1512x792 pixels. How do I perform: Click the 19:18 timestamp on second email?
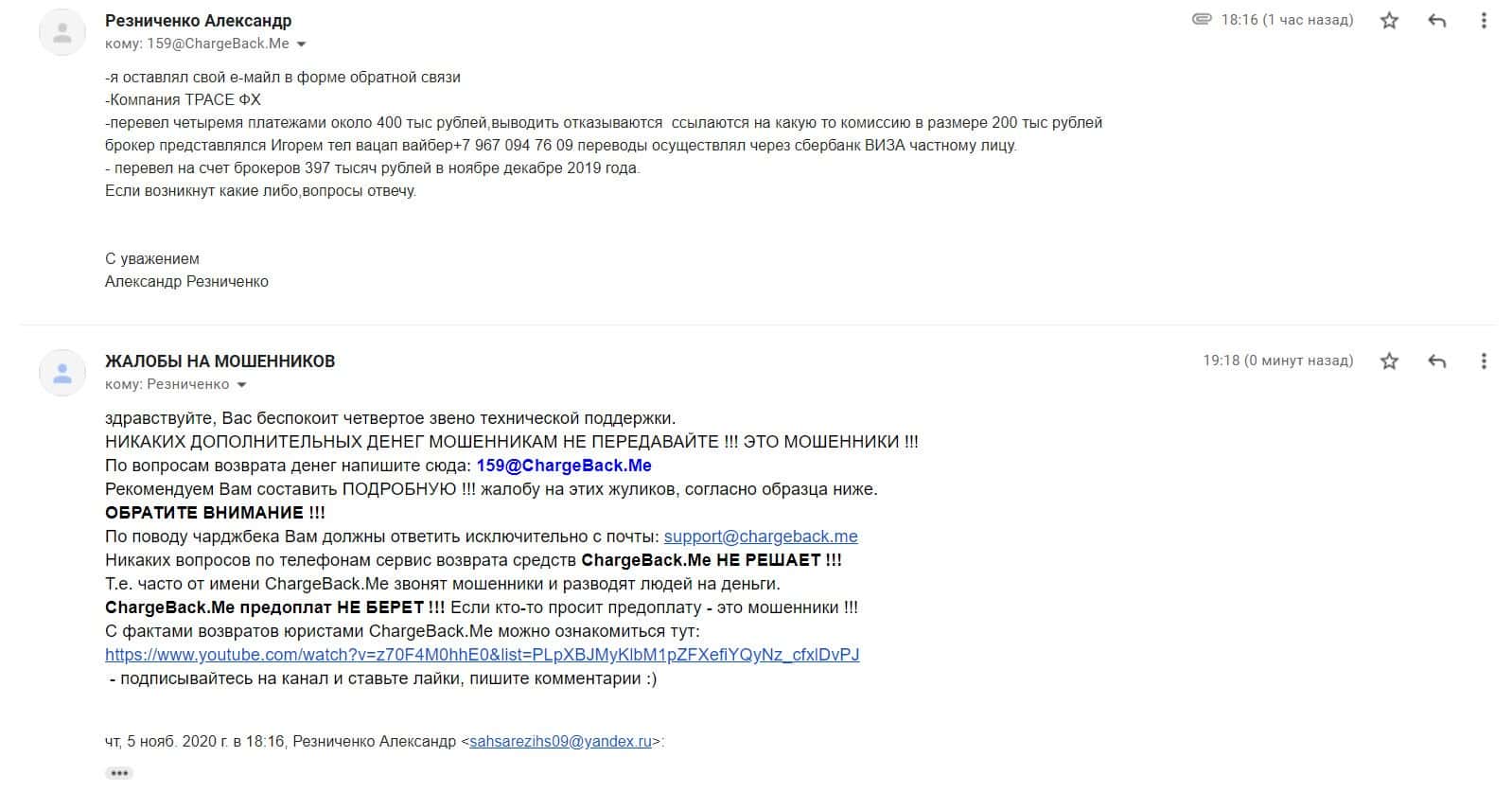tap(1278, 361)
